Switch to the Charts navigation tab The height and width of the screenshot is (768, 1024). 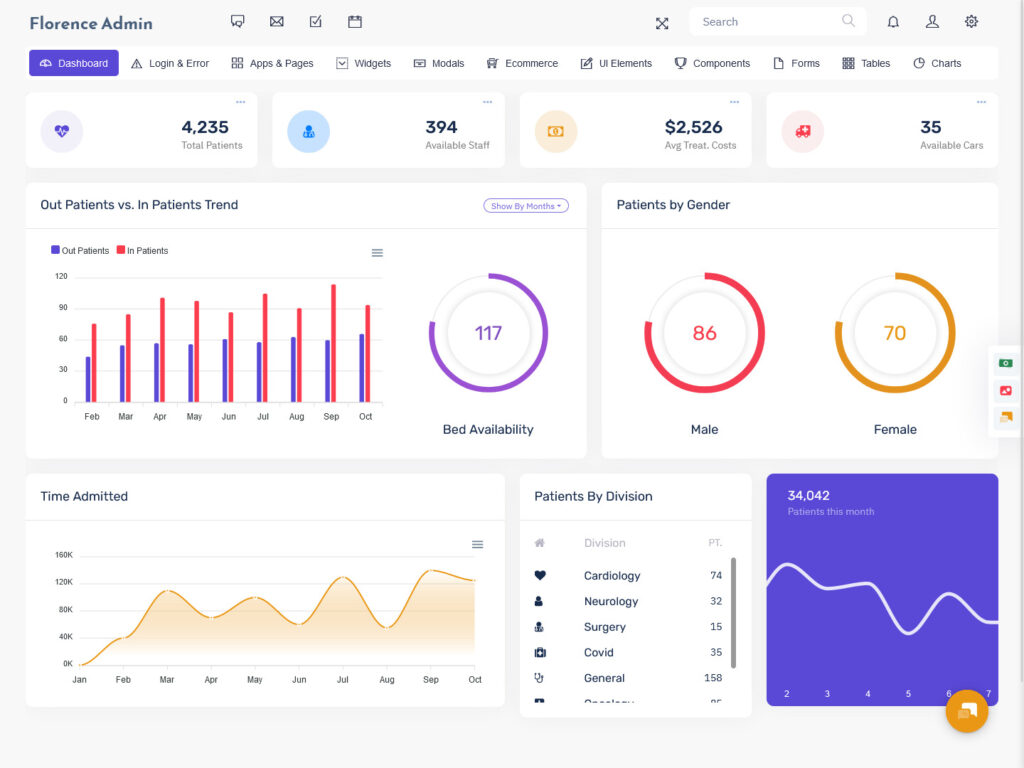[x=936, y=62]
